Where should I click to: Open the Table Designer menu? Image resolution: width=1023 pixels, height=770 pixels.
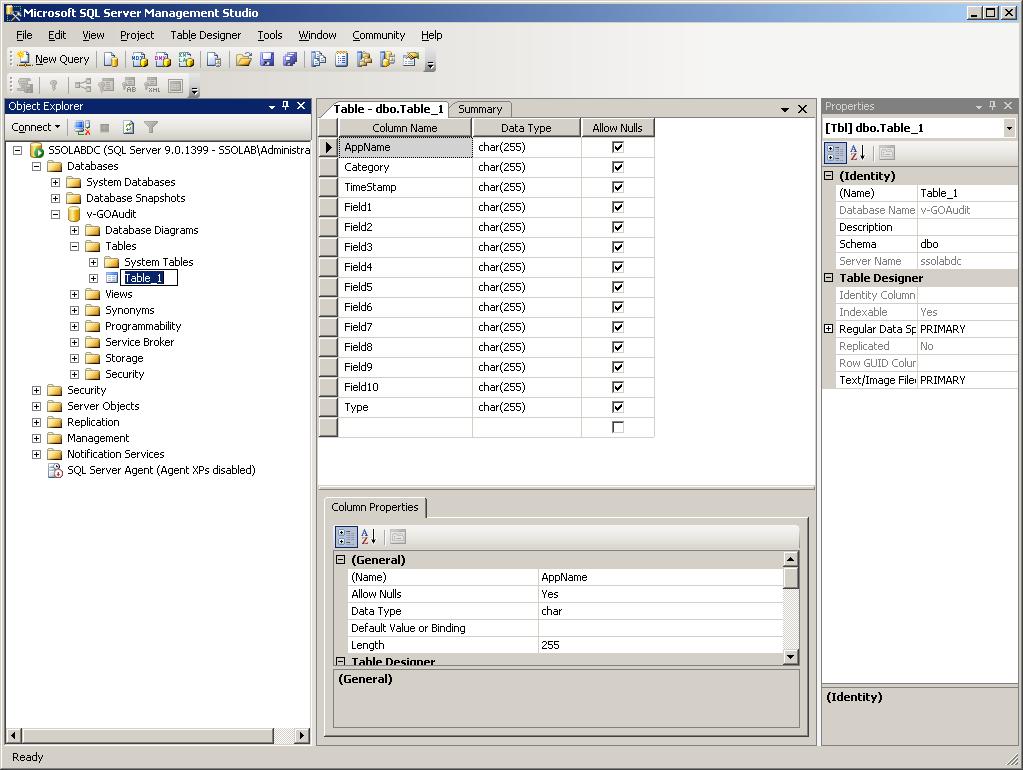[x=206, y=35]
